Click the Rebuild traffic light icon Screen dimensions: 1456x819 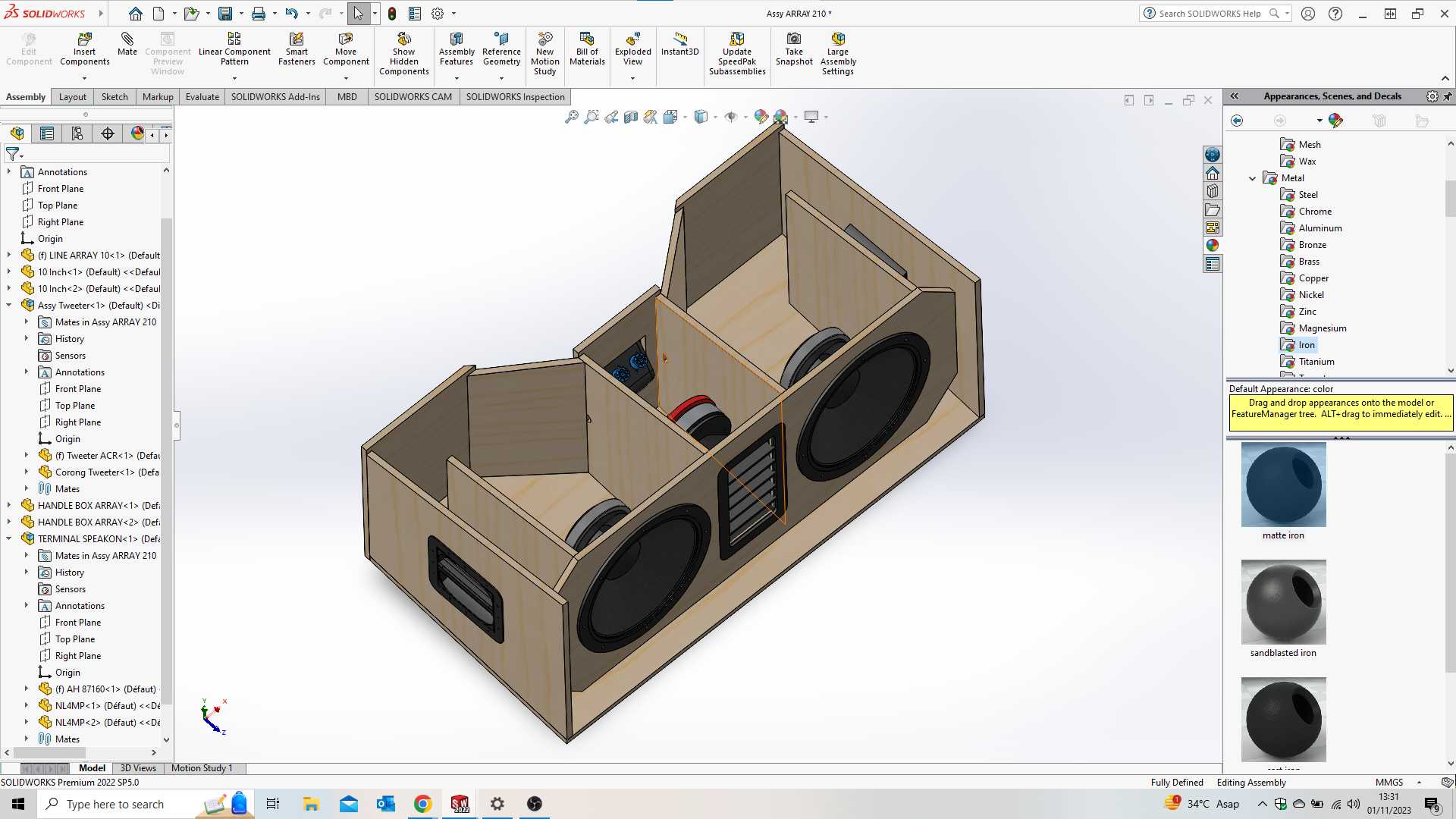pos(392,14)
